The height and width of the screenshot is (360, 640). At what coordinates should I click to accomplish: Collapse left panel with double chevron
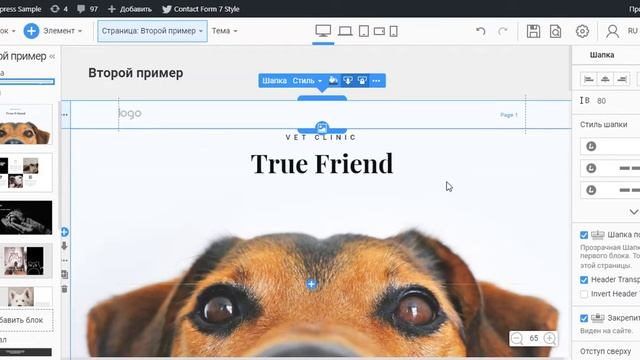tap(52, 56)
